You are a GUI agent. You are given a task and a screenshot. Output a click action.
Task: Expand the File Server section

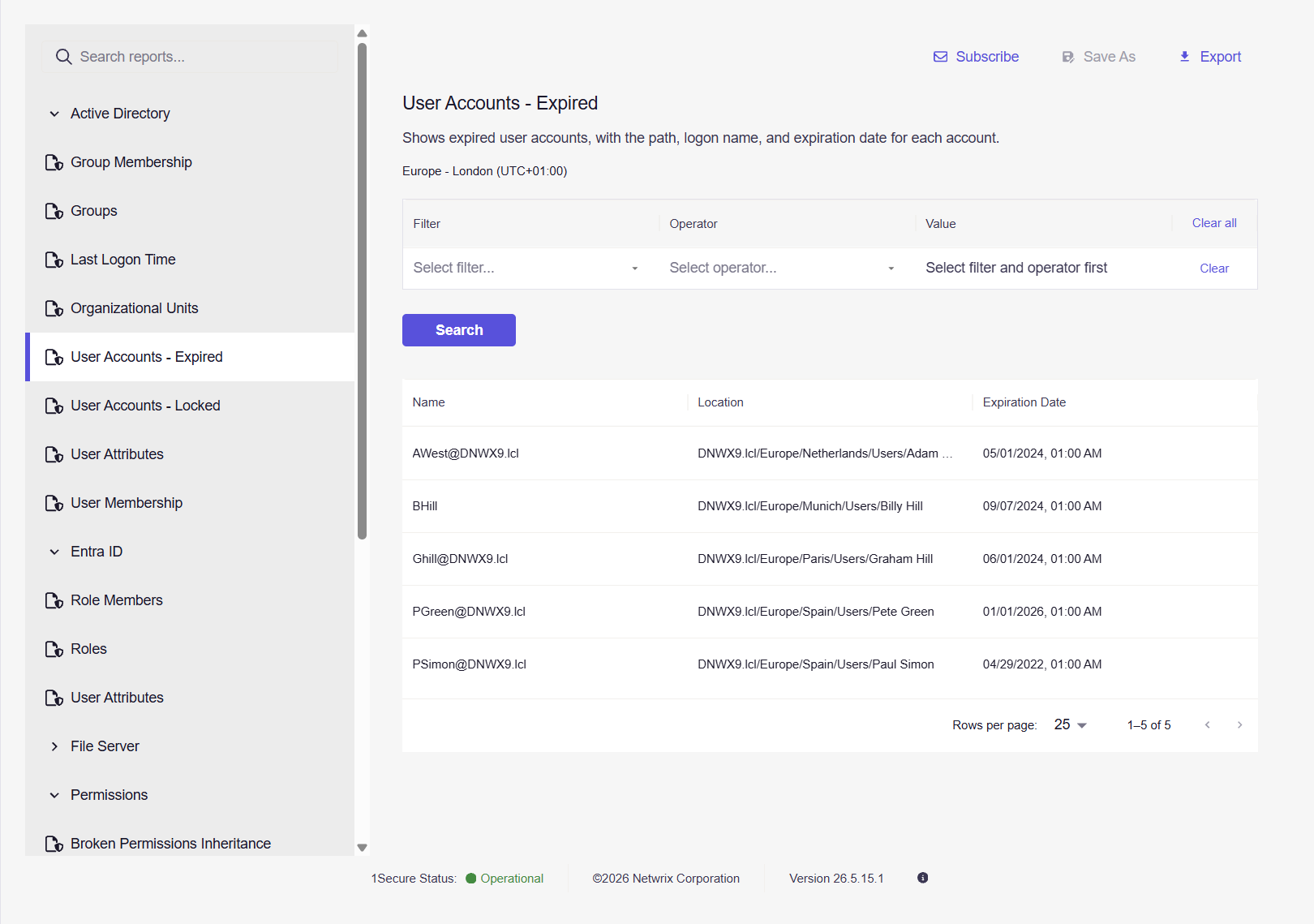54,746
